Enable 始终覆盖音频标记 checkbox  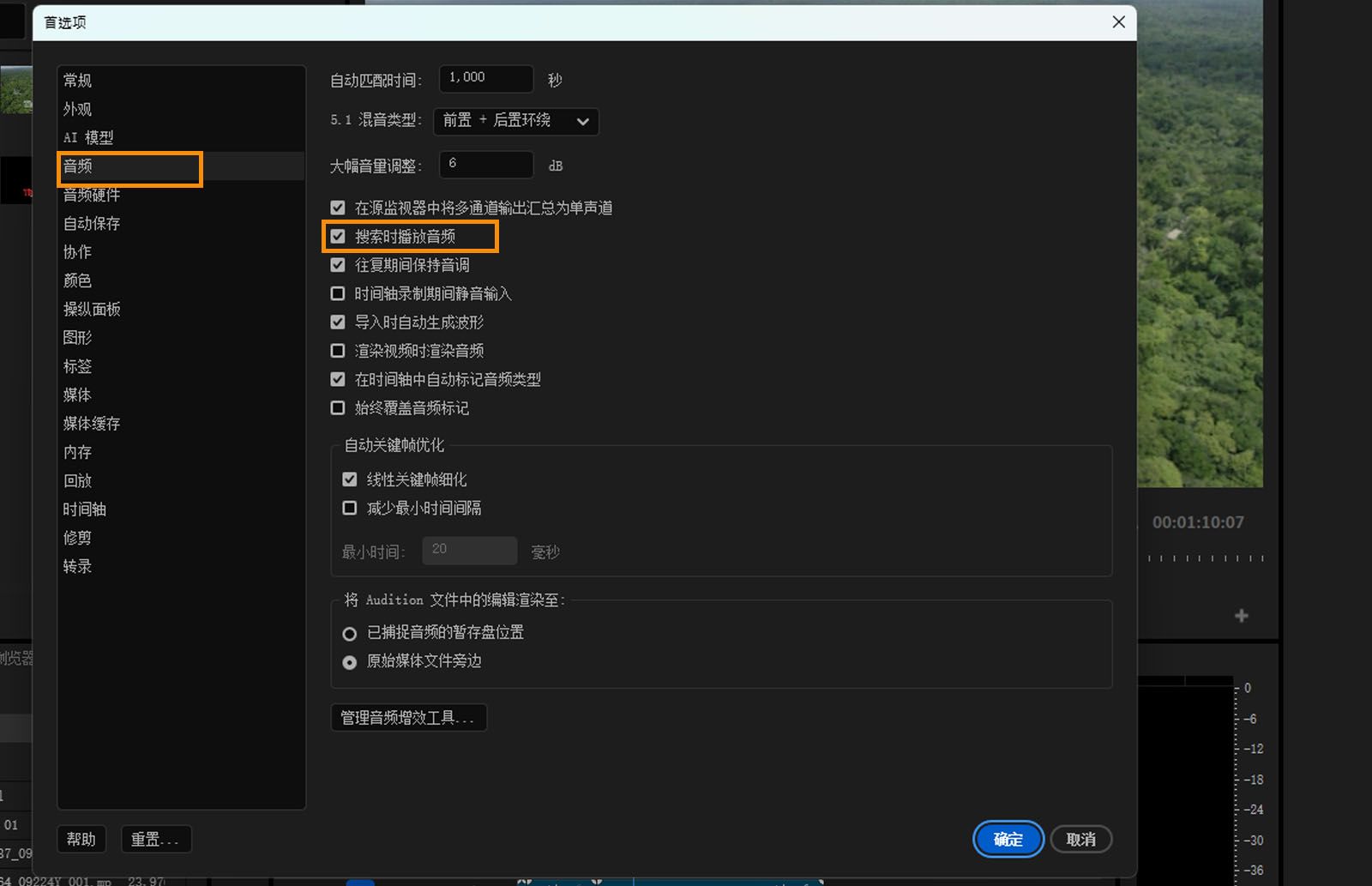pos(337,407)
